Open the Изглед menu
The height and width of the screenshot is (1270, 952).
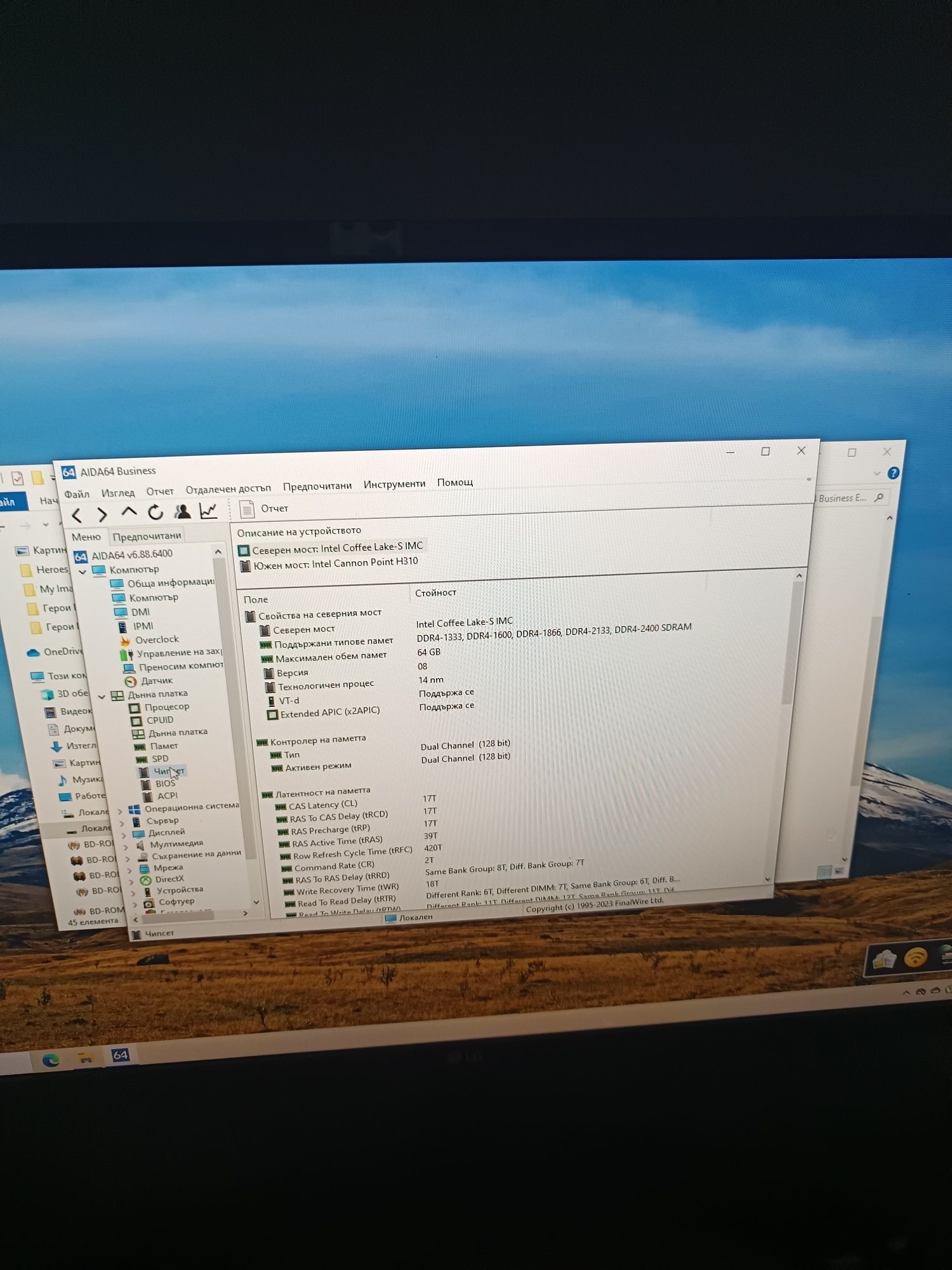(x=118, y=493)
